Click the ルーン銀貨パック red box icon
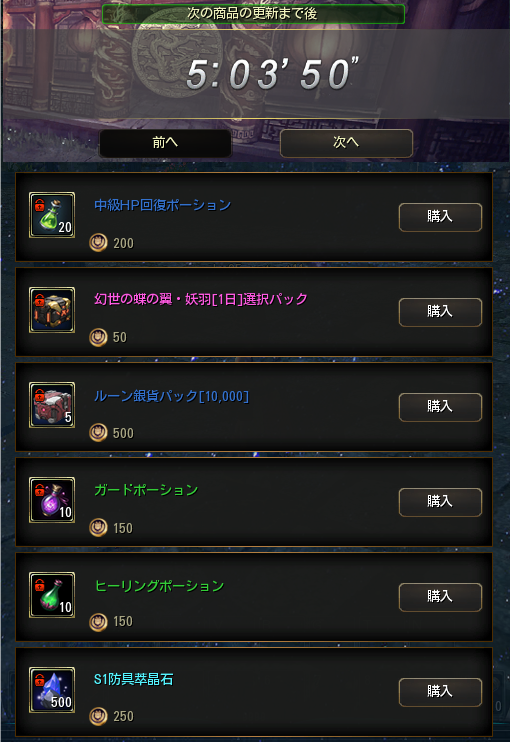 coord(52,405)
